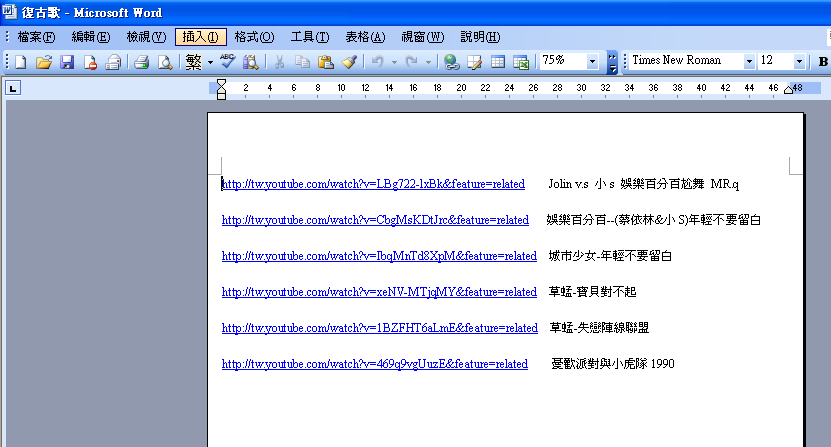Create a new blank document
The width and height of the screenshot is (831, 447).
tap(21, 62)
